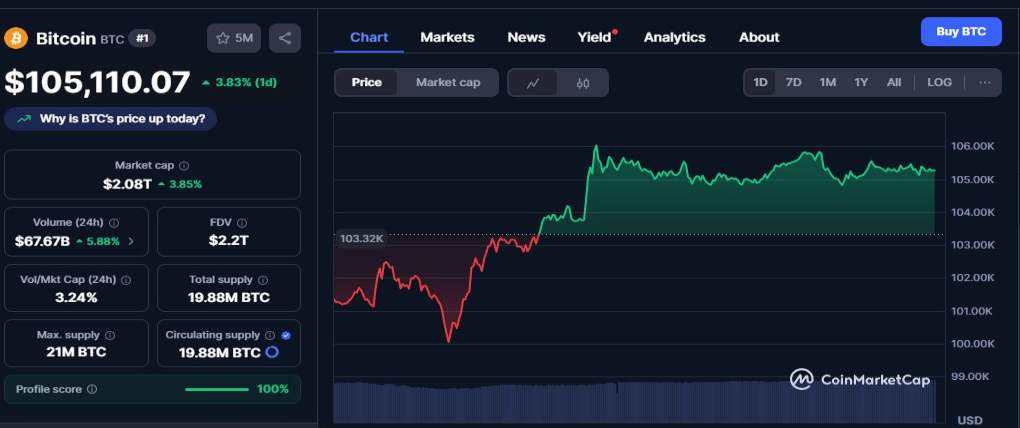
Task: Switch to candlestick chart icon
Action: (583, 83)
